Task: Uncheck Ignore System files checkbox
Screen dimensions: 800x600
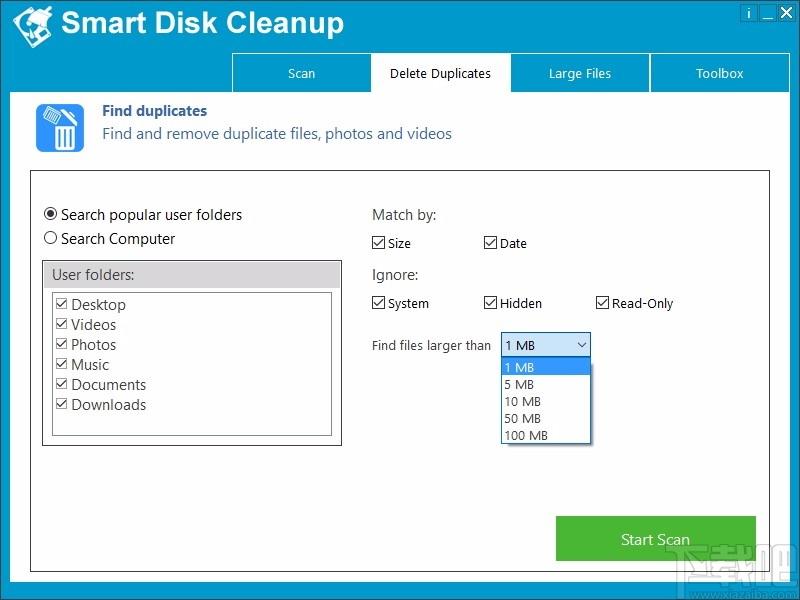Action: click(378, 303)
